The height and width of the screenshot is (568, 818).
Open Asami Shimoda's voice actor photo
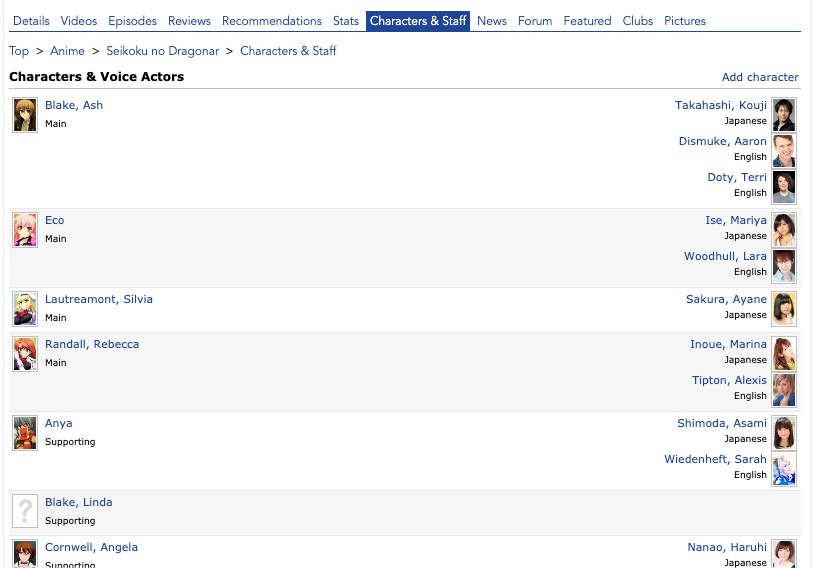coord(784,433)
